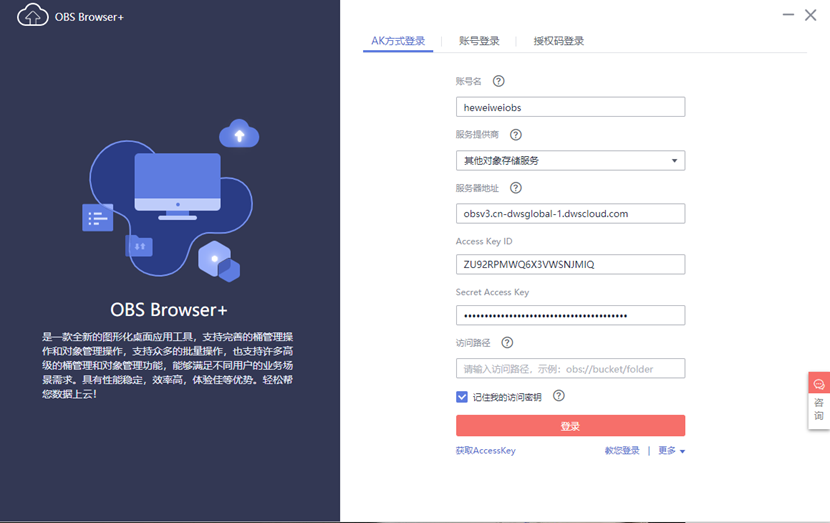Click the '访问路径' label

[473, 343]
